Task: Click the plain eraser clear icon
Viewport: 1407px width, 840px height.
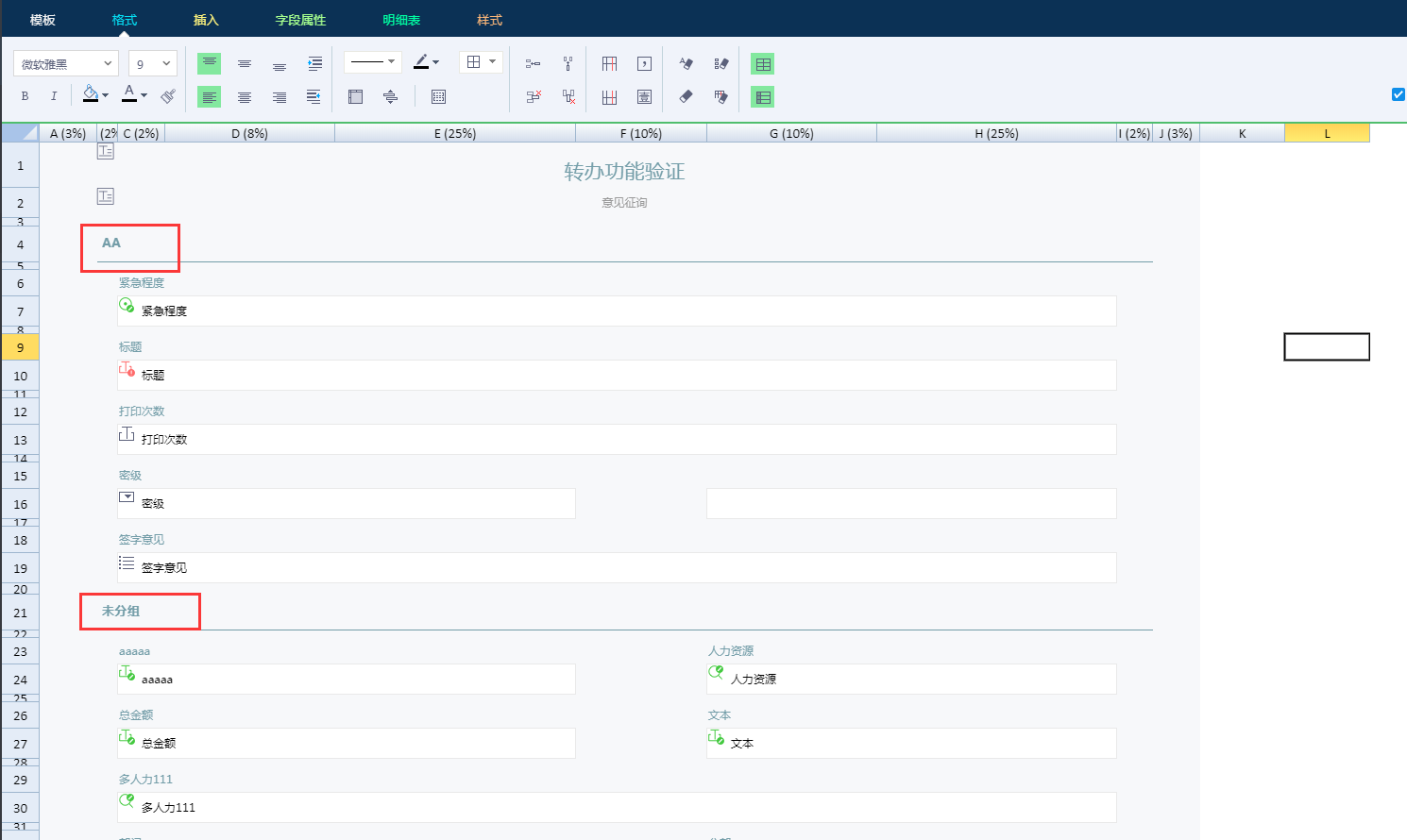Action: [686, 96]
